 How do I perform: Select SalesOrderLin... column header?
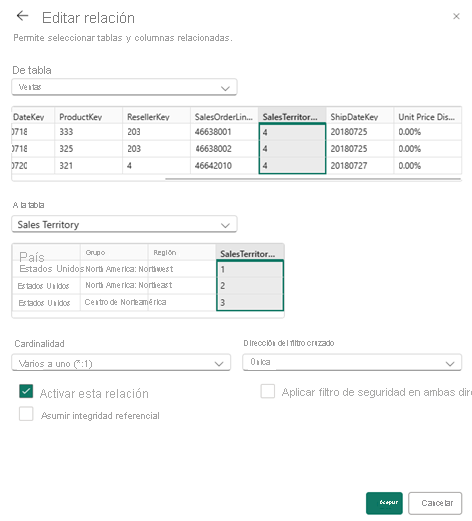click(x=224, y=116)
